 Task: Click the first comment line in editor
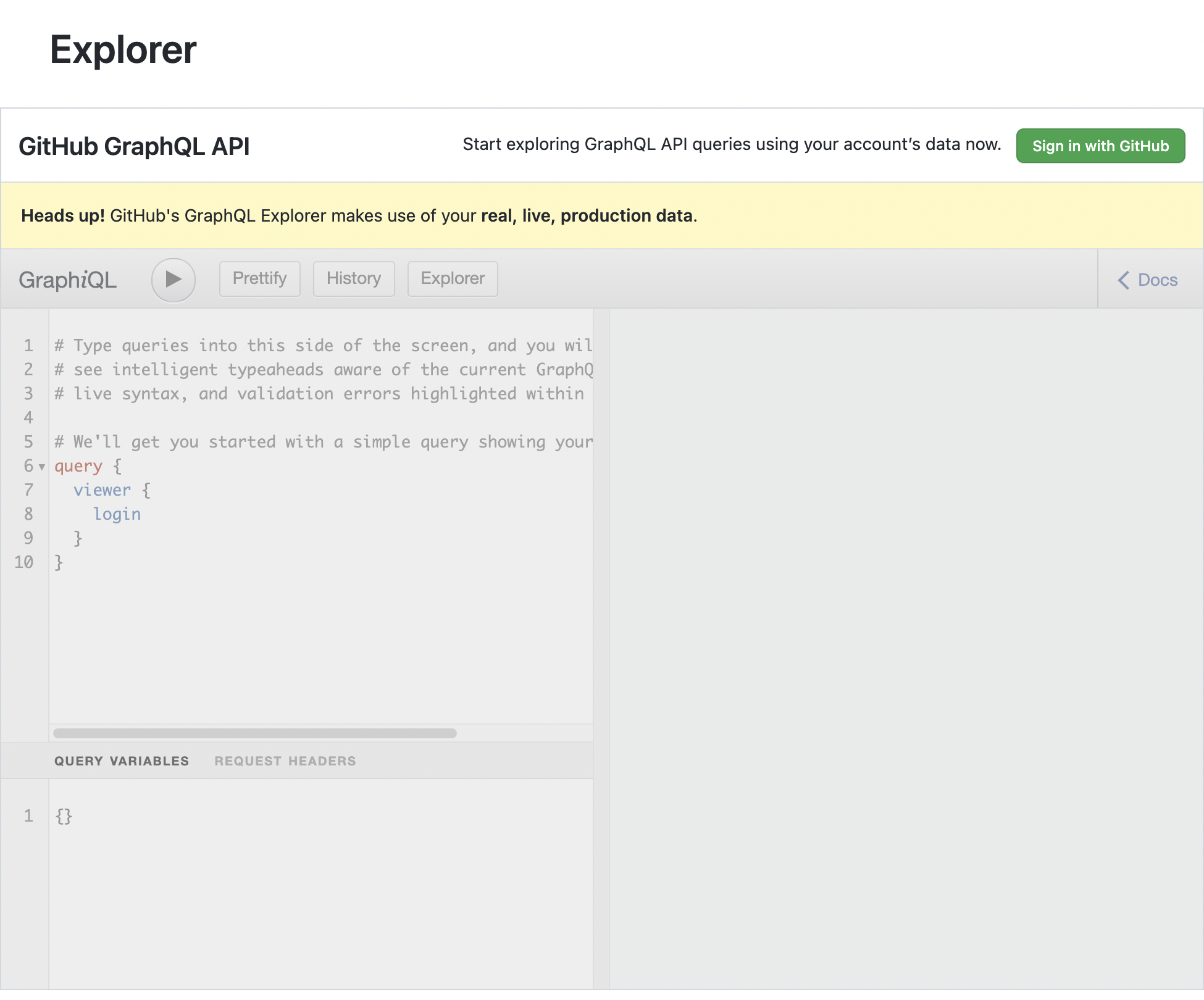click(x=321, y=346)
